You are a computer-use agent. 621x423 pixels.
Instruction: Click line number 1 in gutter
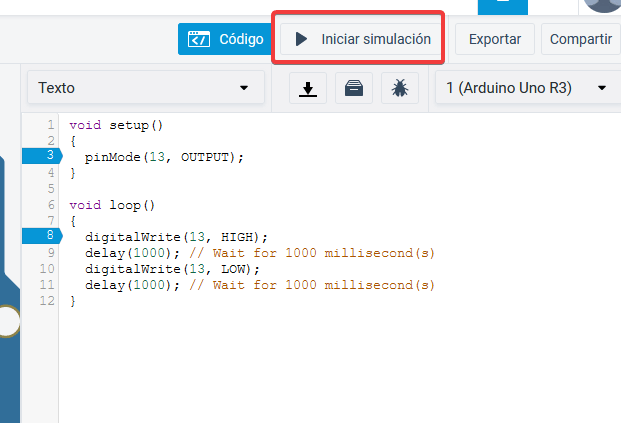click(51, 125)
